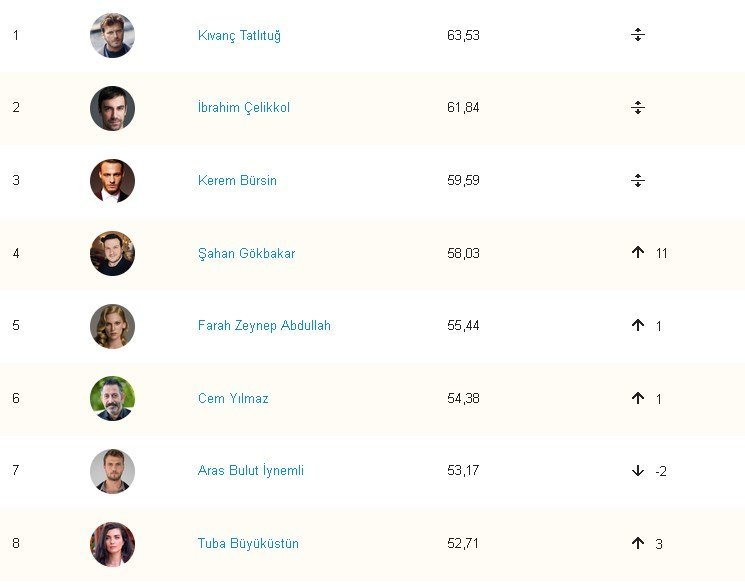This screenshot has width=745, height=587.
Task: Open Kıvanç Tatlıtuğ profile link
Action: pyautogui.click(x=239, y=36)
